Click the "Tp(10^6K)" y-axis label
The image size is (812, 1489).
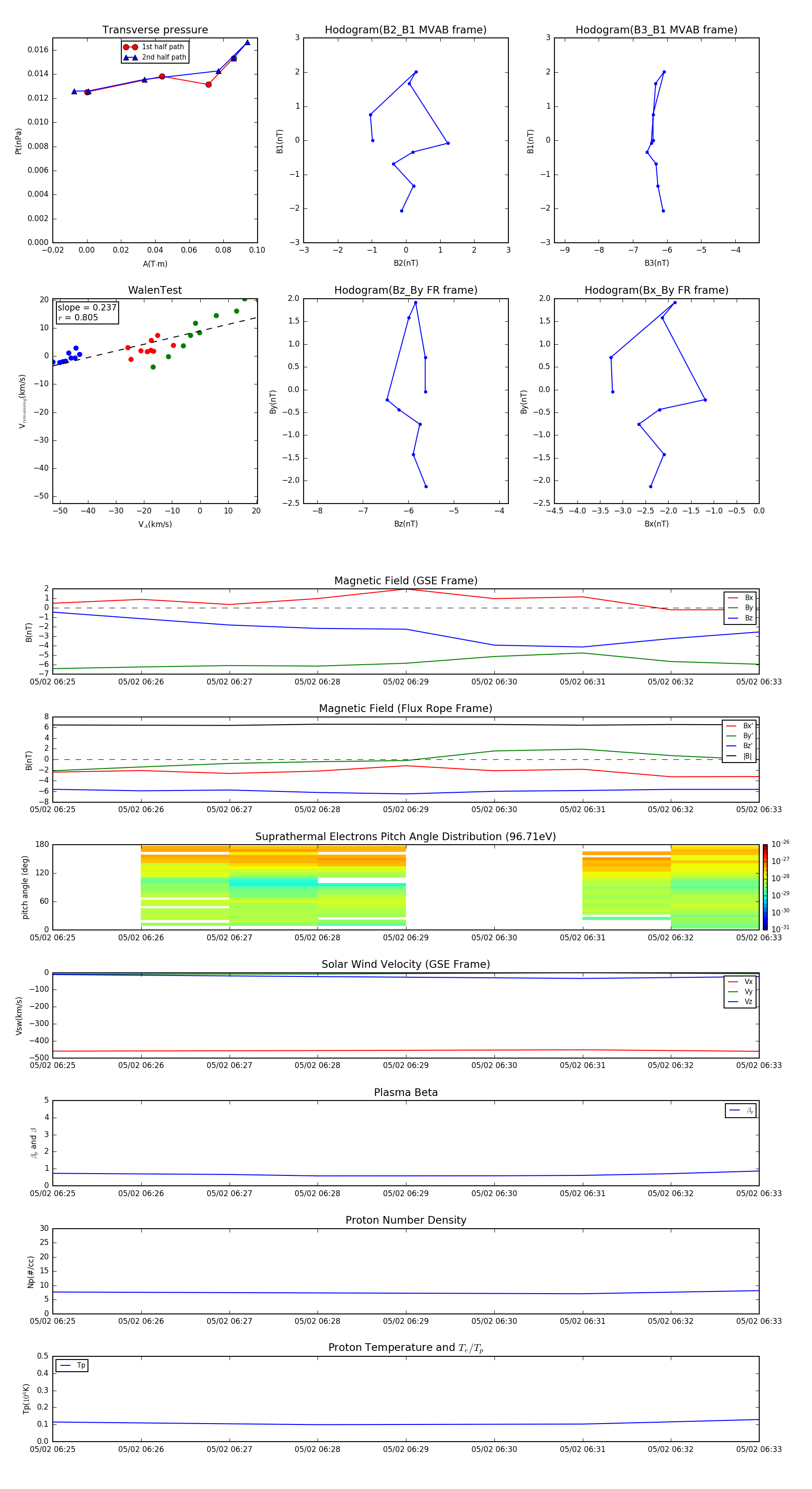pos(27,1399)
